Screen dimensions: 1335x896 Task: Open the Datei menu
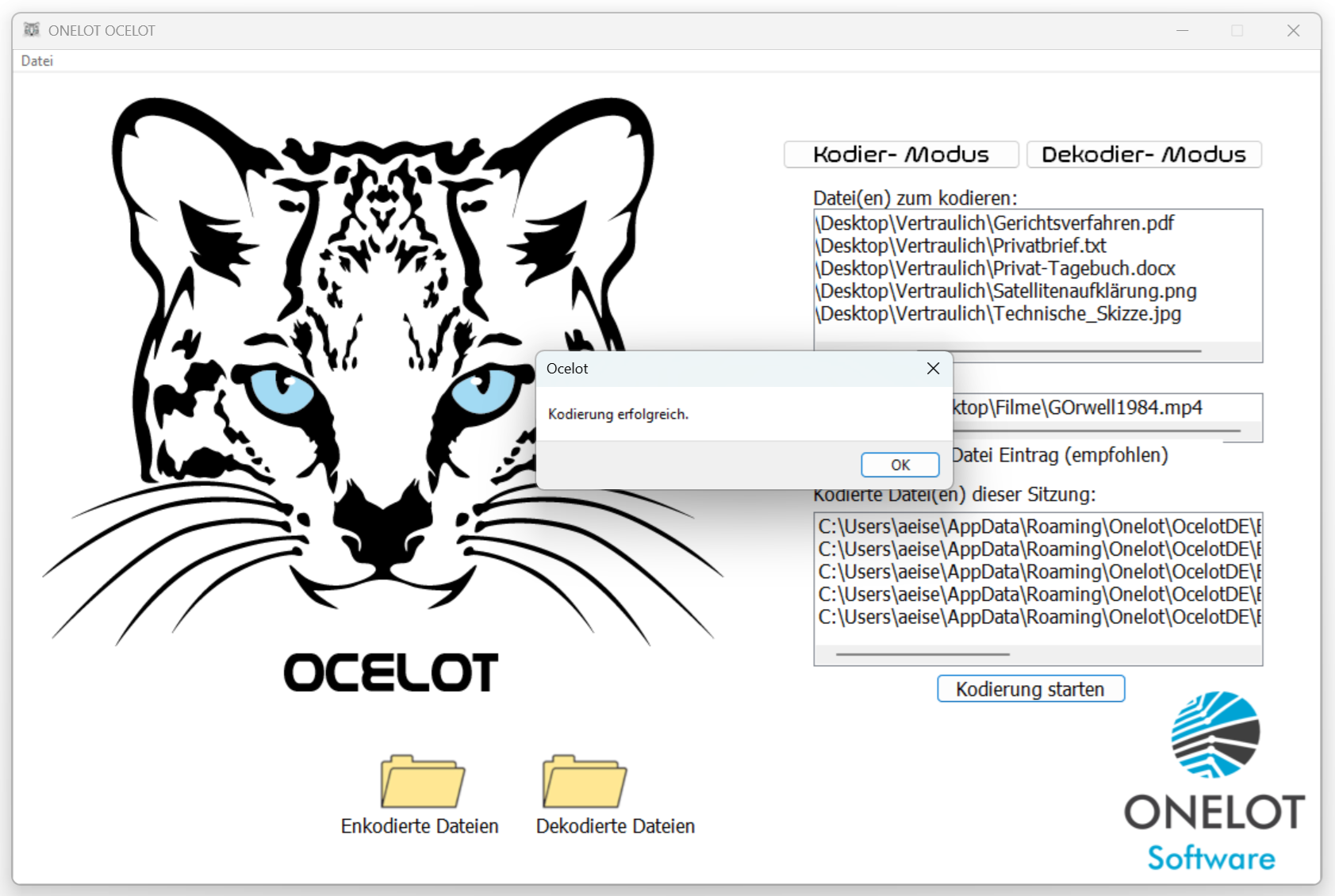(x=37, y=60)
